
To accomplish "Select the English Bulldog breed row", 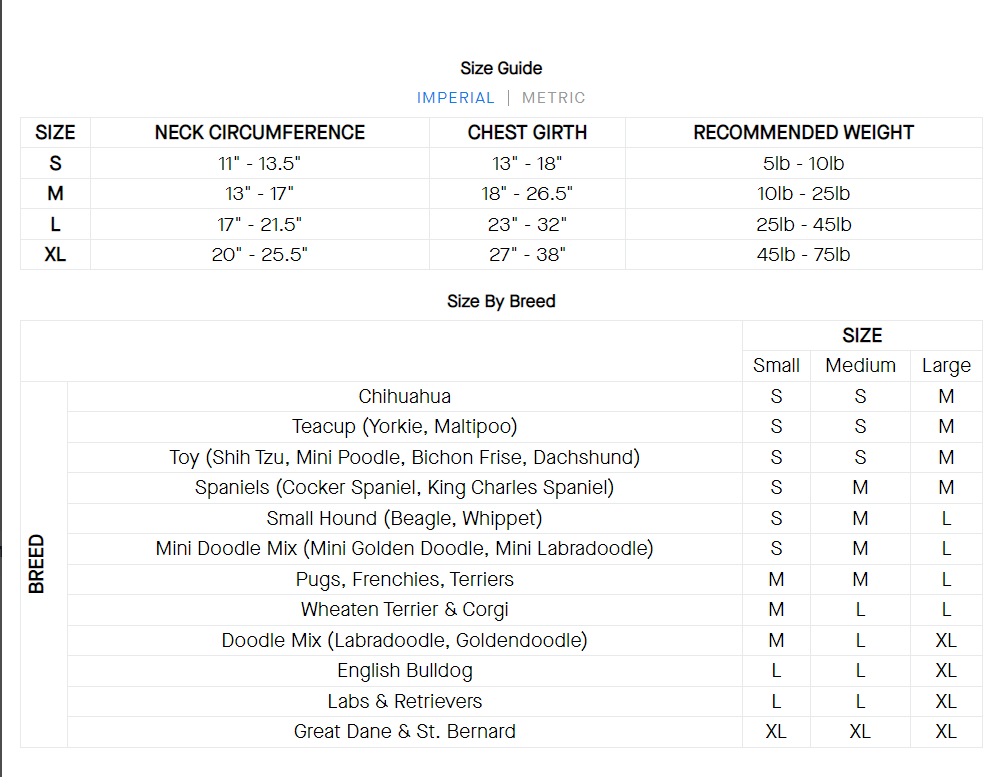I will (405, 671).
